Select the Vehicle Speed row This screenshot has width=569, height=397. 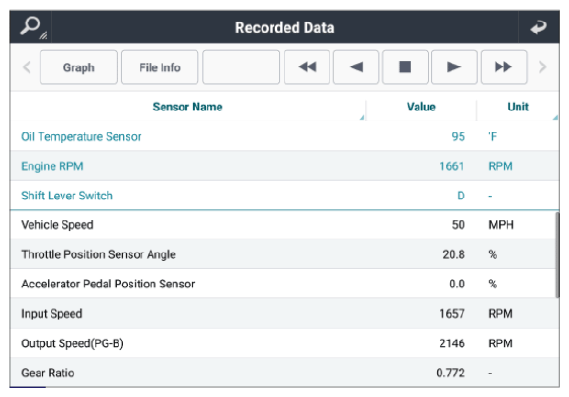[283, 225]
